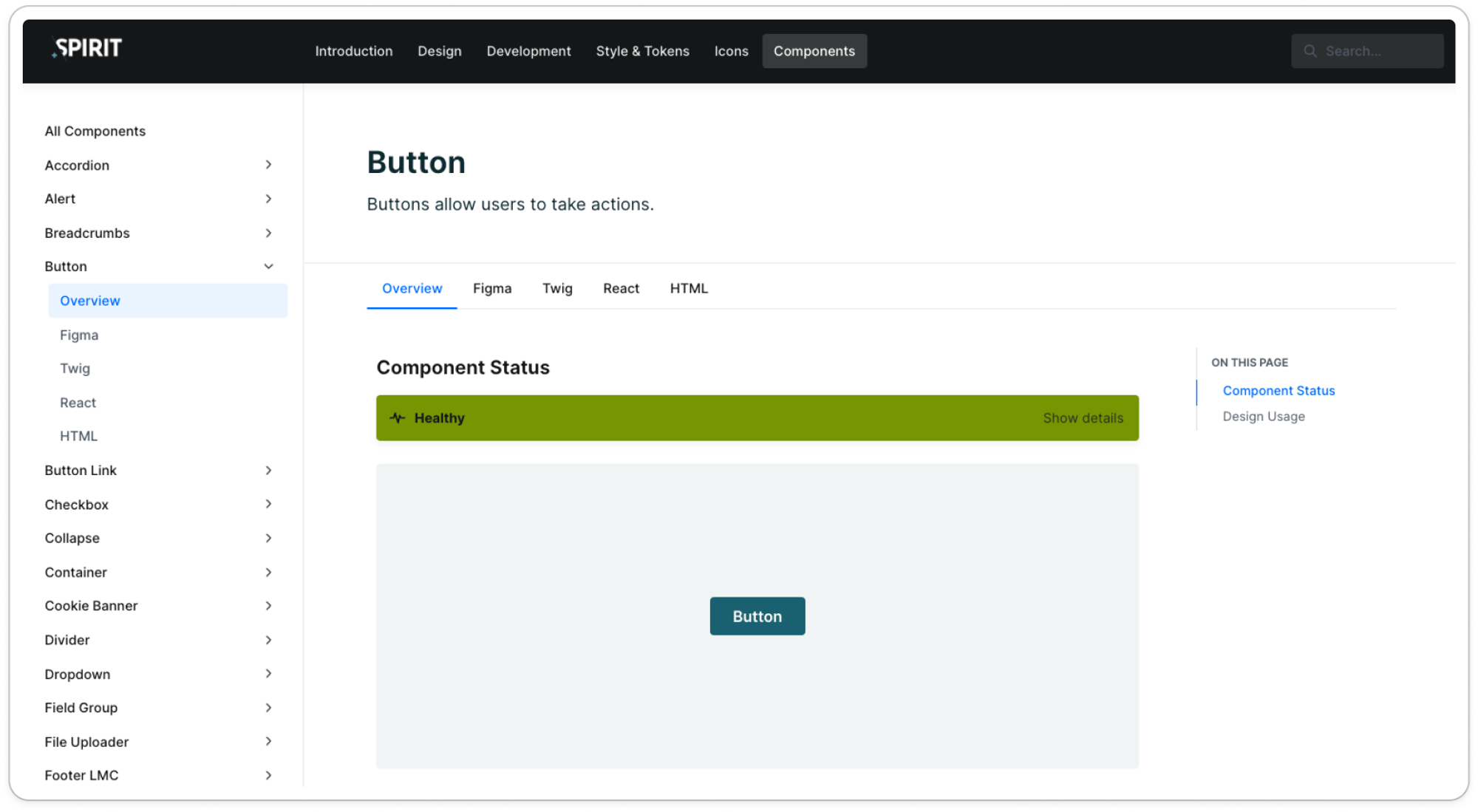Expand the File Uploader chevron
The image size is (1478, 812).
coord(268,741)
